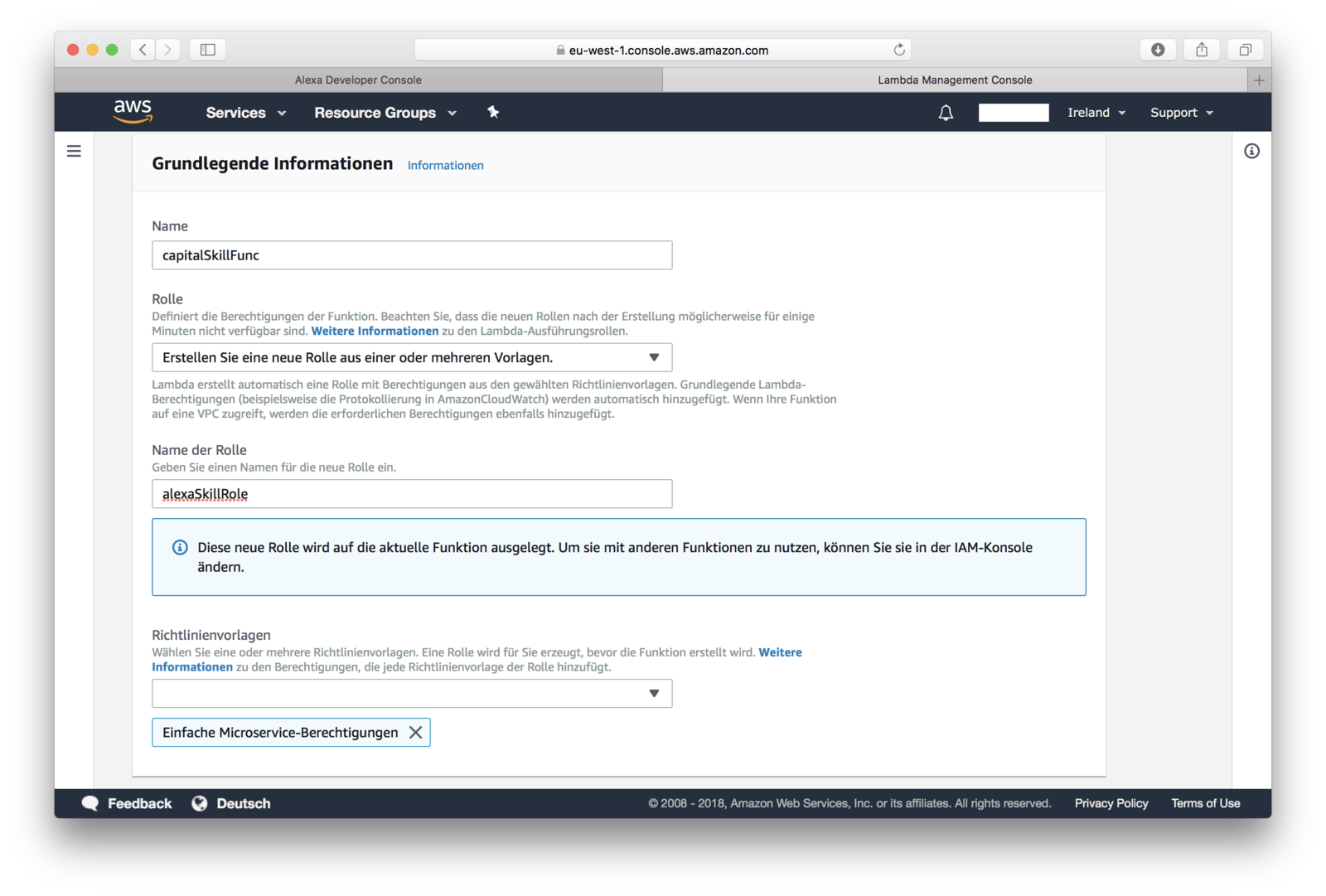
Task: Remove Einfache Microservice-Berechtigungen tag with X
Action: (x=416, y=733)
